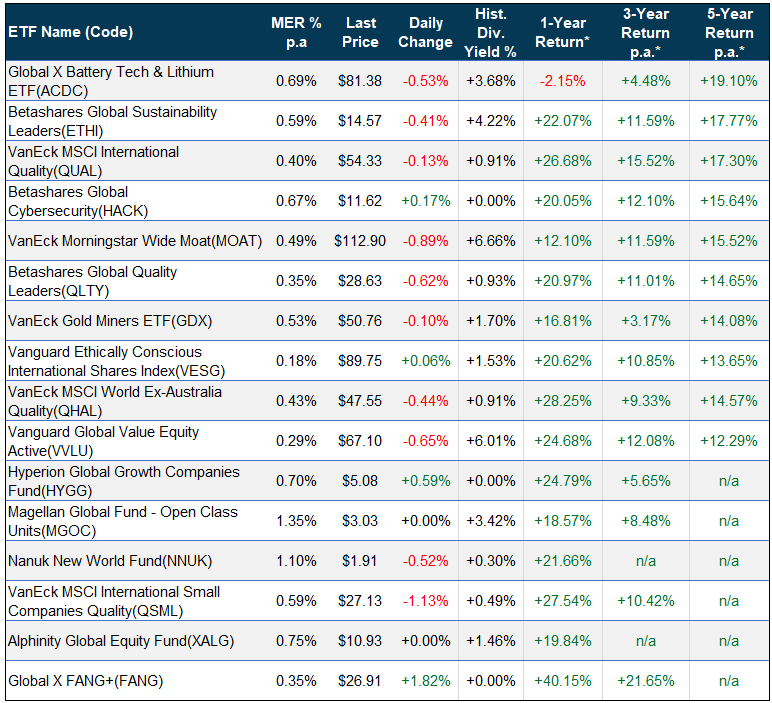Click GDX last price $50.76
The width and height of the screenshot is (772, 703).
point(360,321)
